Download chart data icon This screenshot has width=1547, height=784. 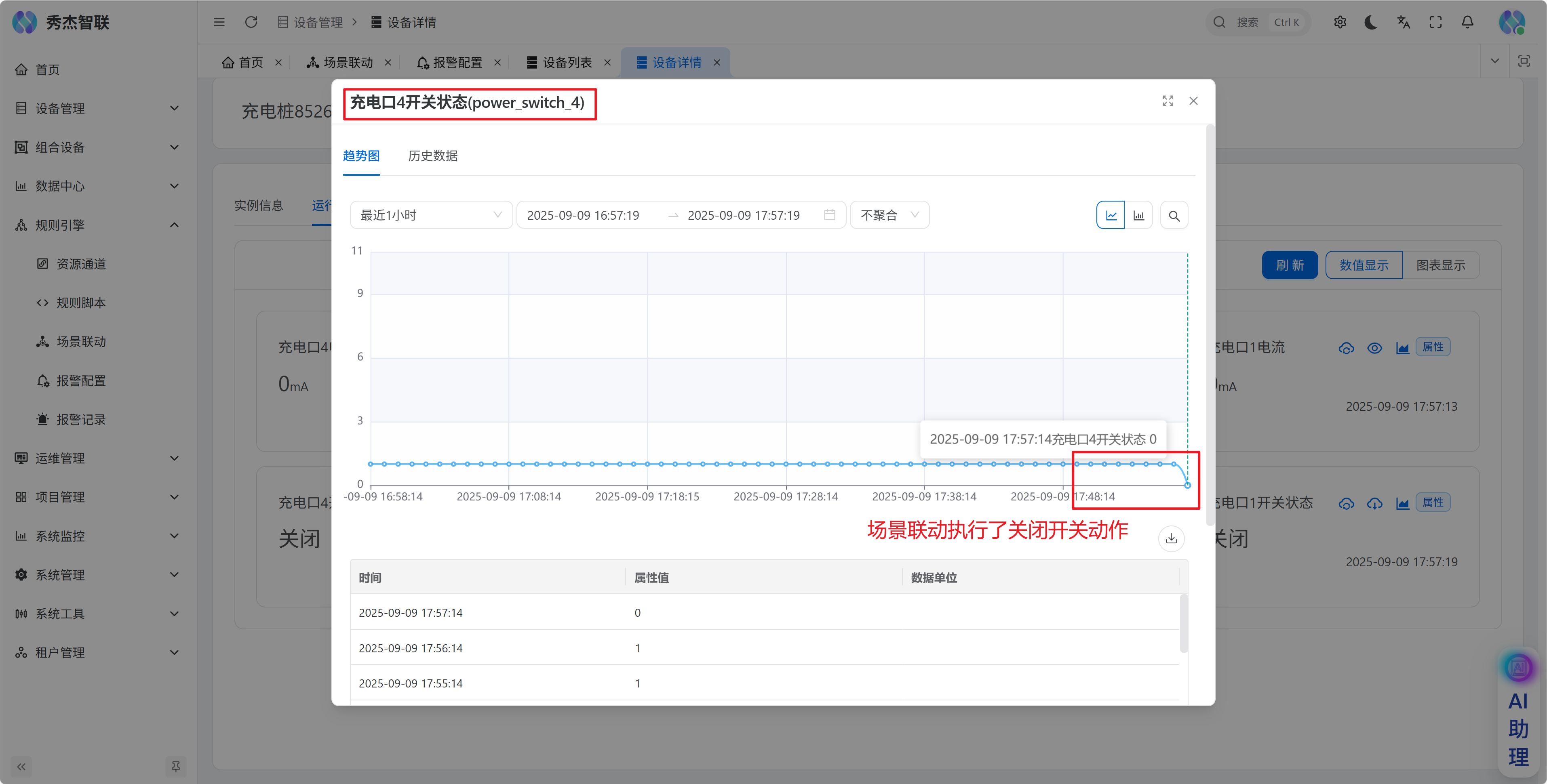(x=1171, y=538)
